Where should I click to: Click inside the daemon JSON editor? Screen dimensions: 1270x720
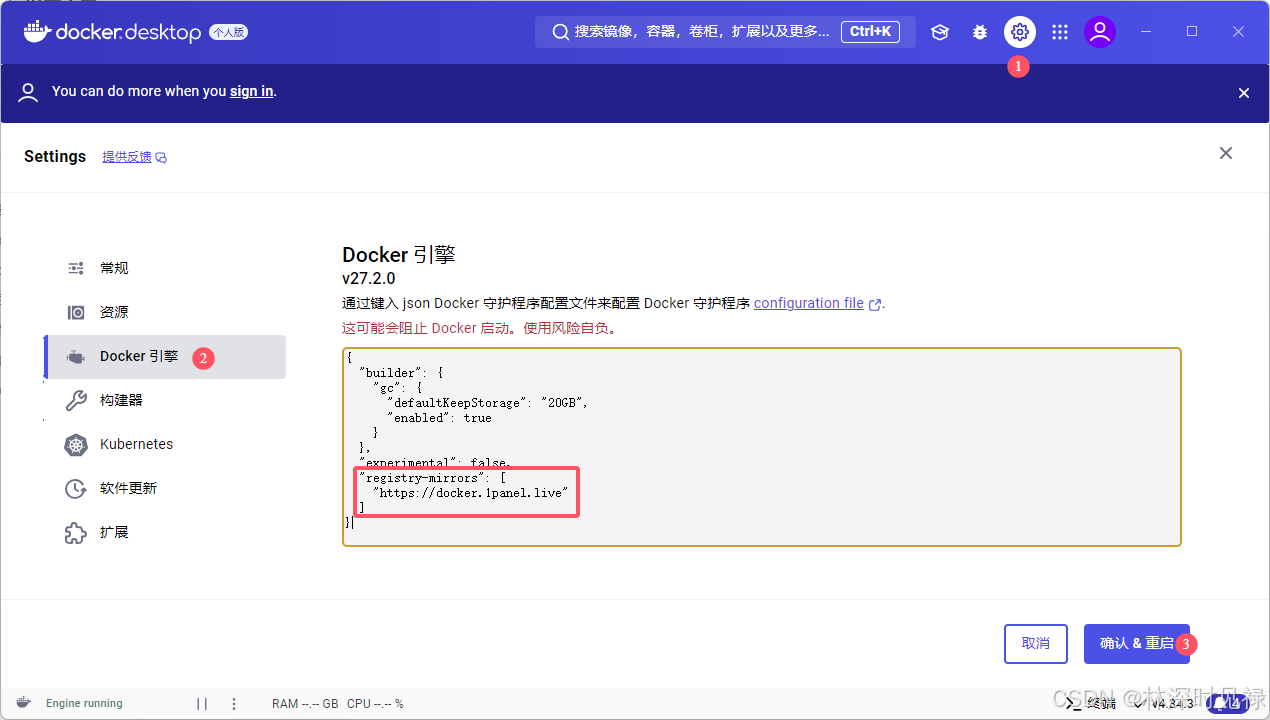[x=762, y=447]
